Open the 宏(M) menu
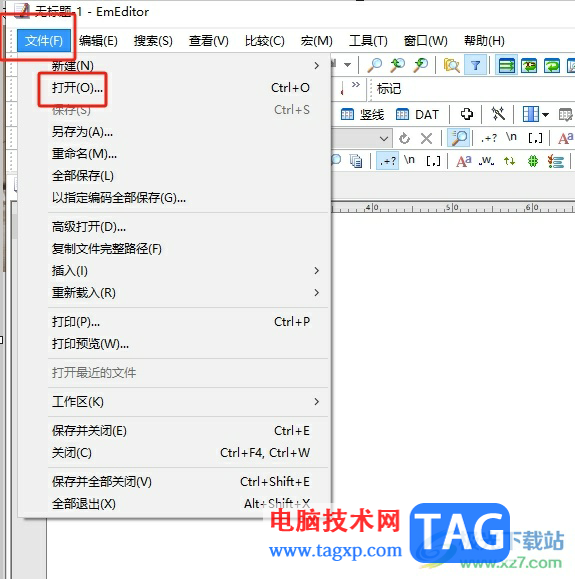 (317, 41)
